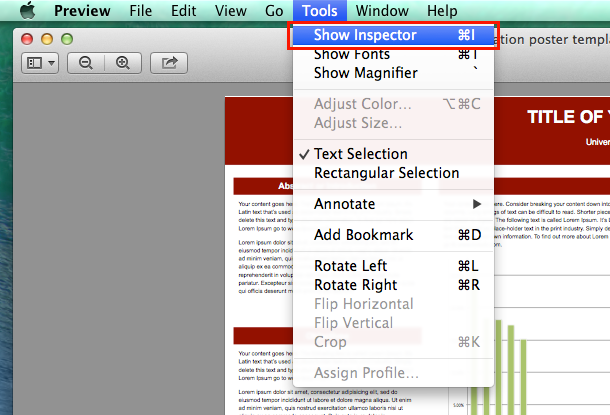The width and height of the screenshot is (610, 415).
Task: Click the Share toolbar icon
Action: coord(169,63)
